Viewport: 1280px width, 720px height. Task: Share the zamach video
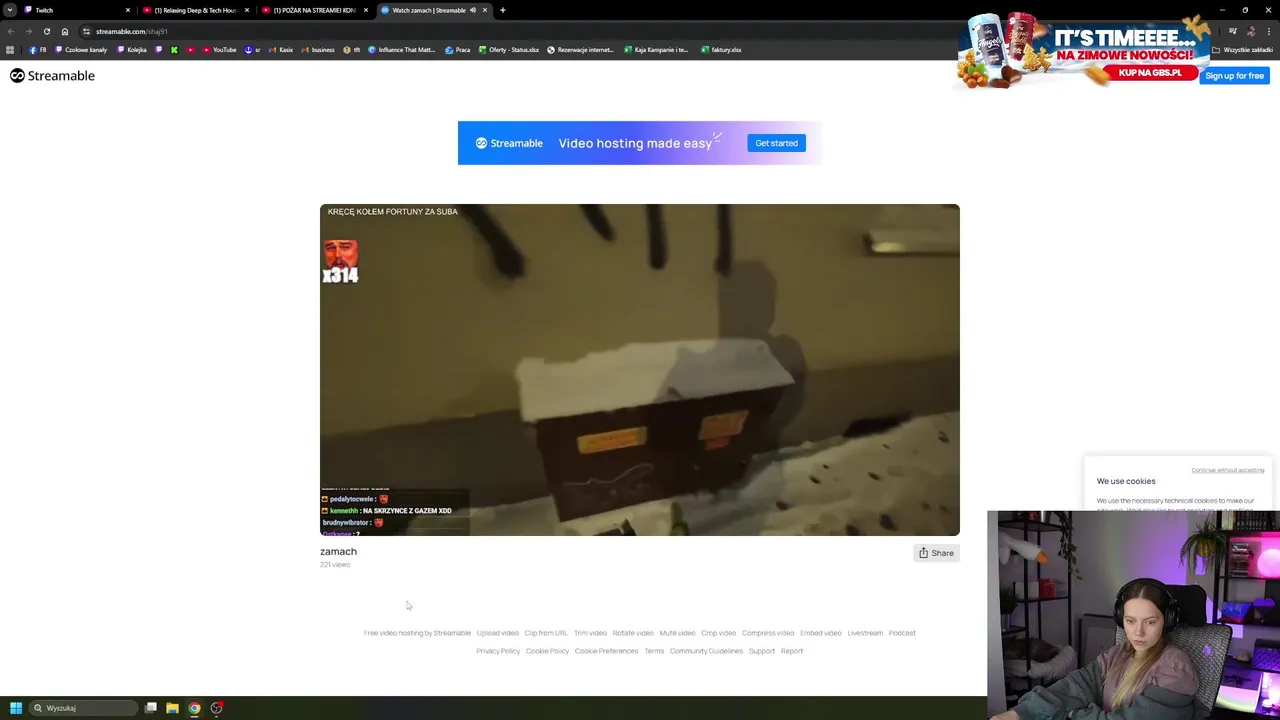tap(936, 553)
